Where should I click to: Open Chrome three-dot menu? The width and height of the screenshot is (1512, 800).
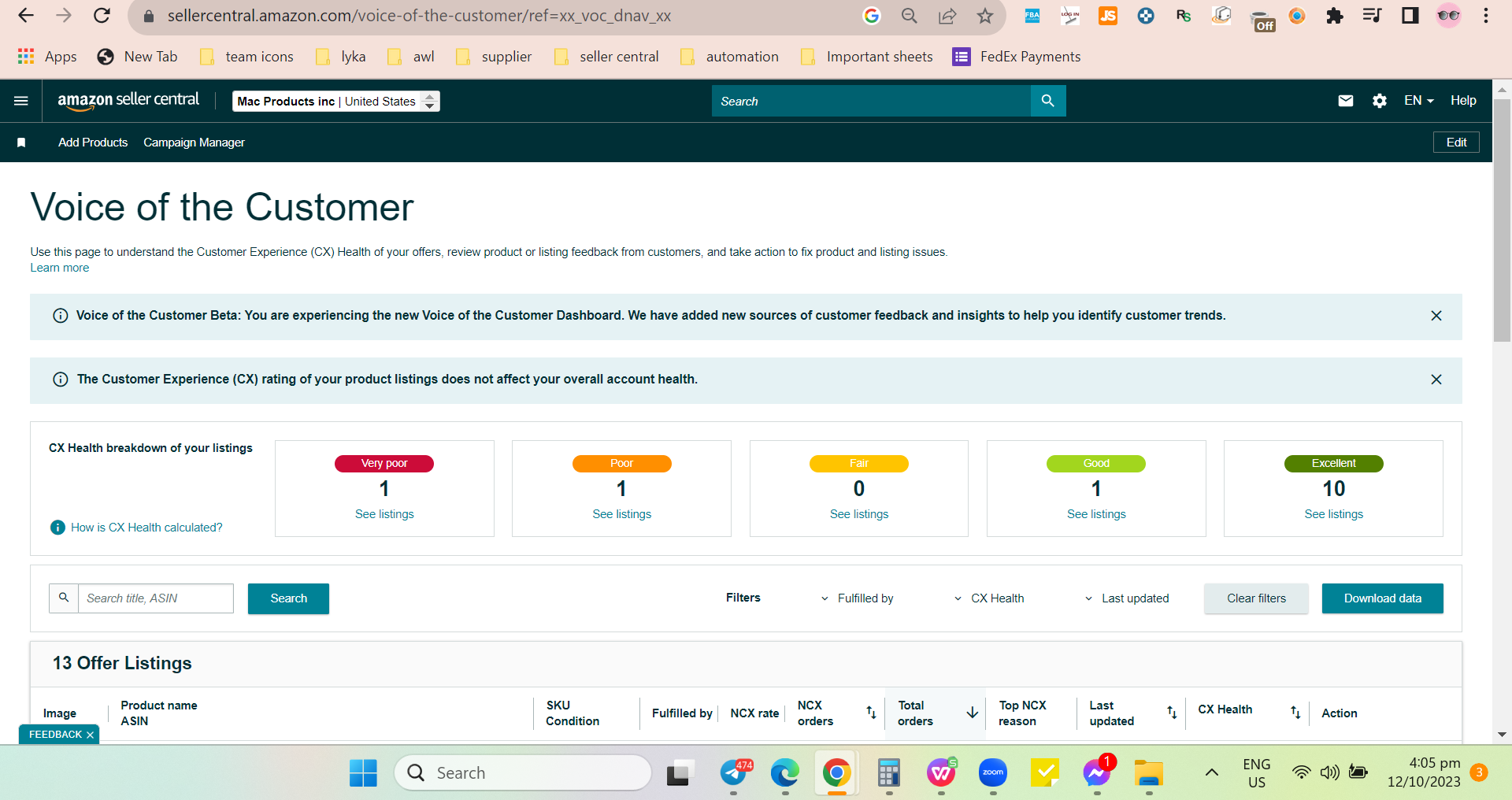pos(1486,16)
